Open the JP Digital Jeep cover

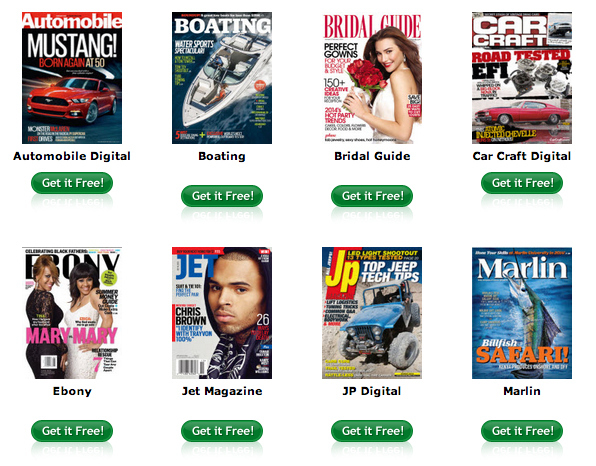pyautogui.click(x=372, y=313)
